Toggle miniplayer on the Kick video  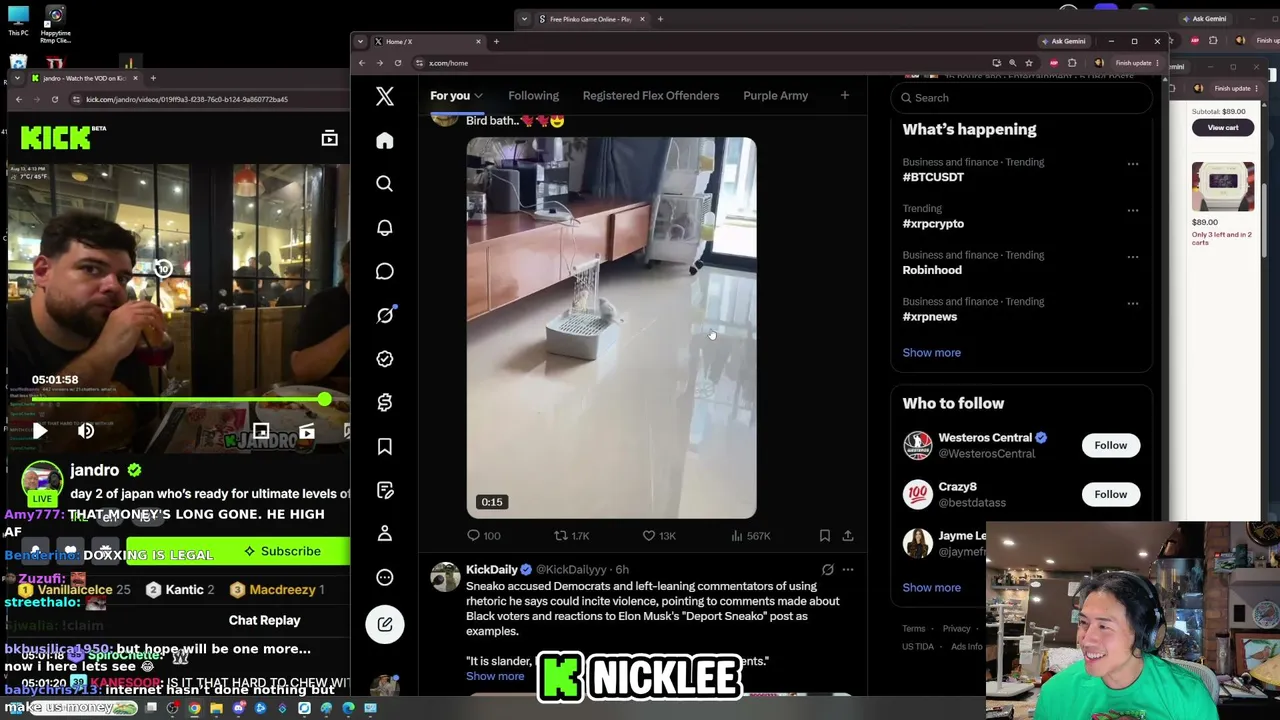(x=261, y=431)
